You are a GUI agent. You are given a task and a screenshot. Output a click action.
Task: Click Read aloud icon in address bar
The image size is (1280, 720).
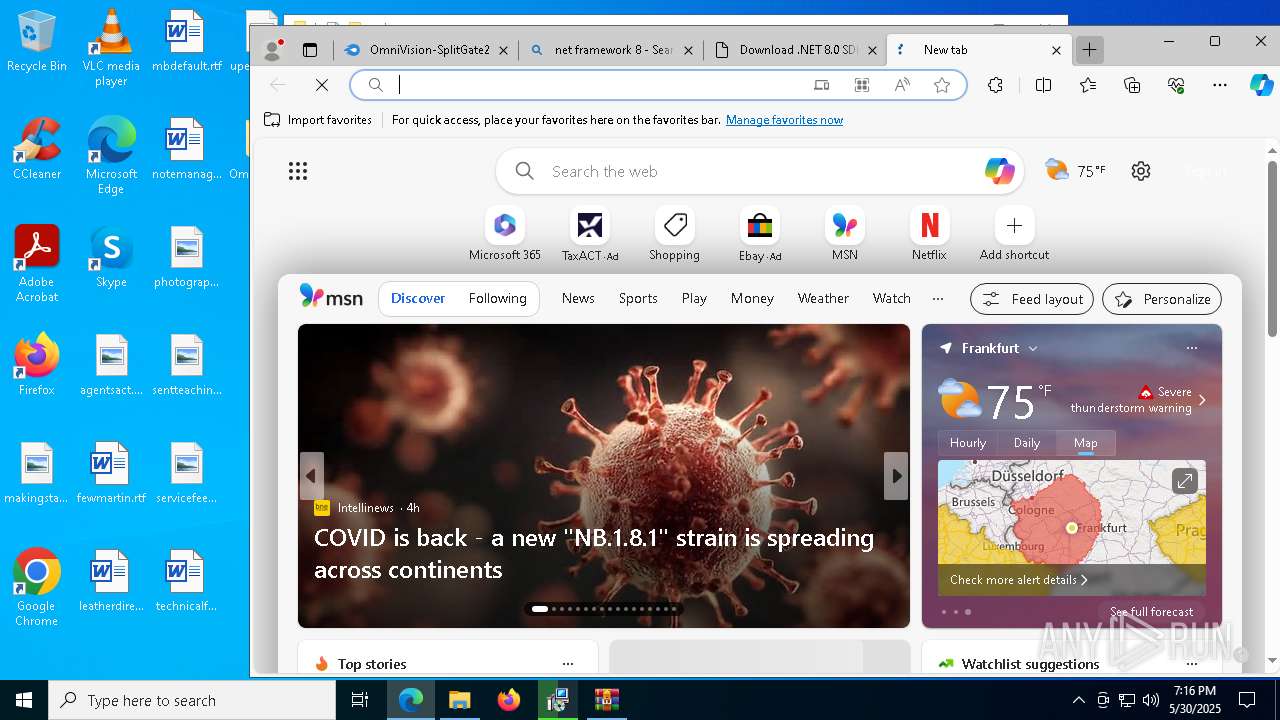pyautogui.click(x=902, y=85)
